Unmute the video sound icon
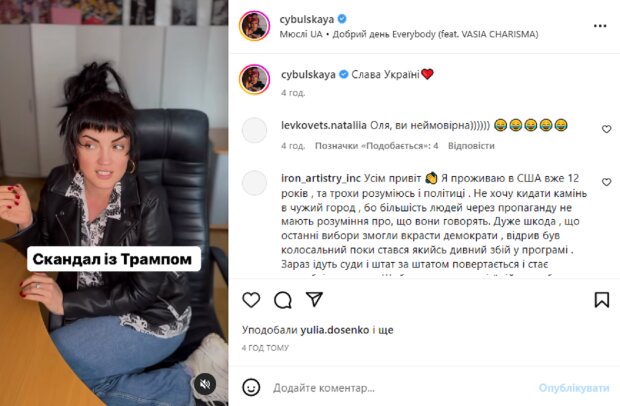The image size is (620, 406). [x=205, y=384]
